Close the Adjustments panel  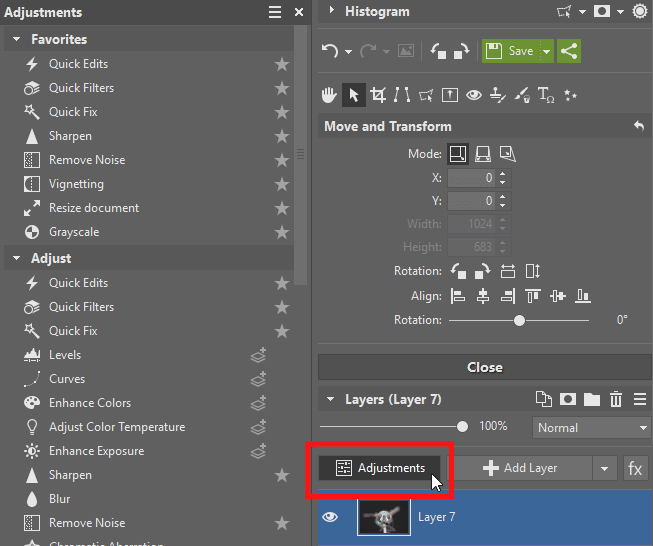point(299,12)
